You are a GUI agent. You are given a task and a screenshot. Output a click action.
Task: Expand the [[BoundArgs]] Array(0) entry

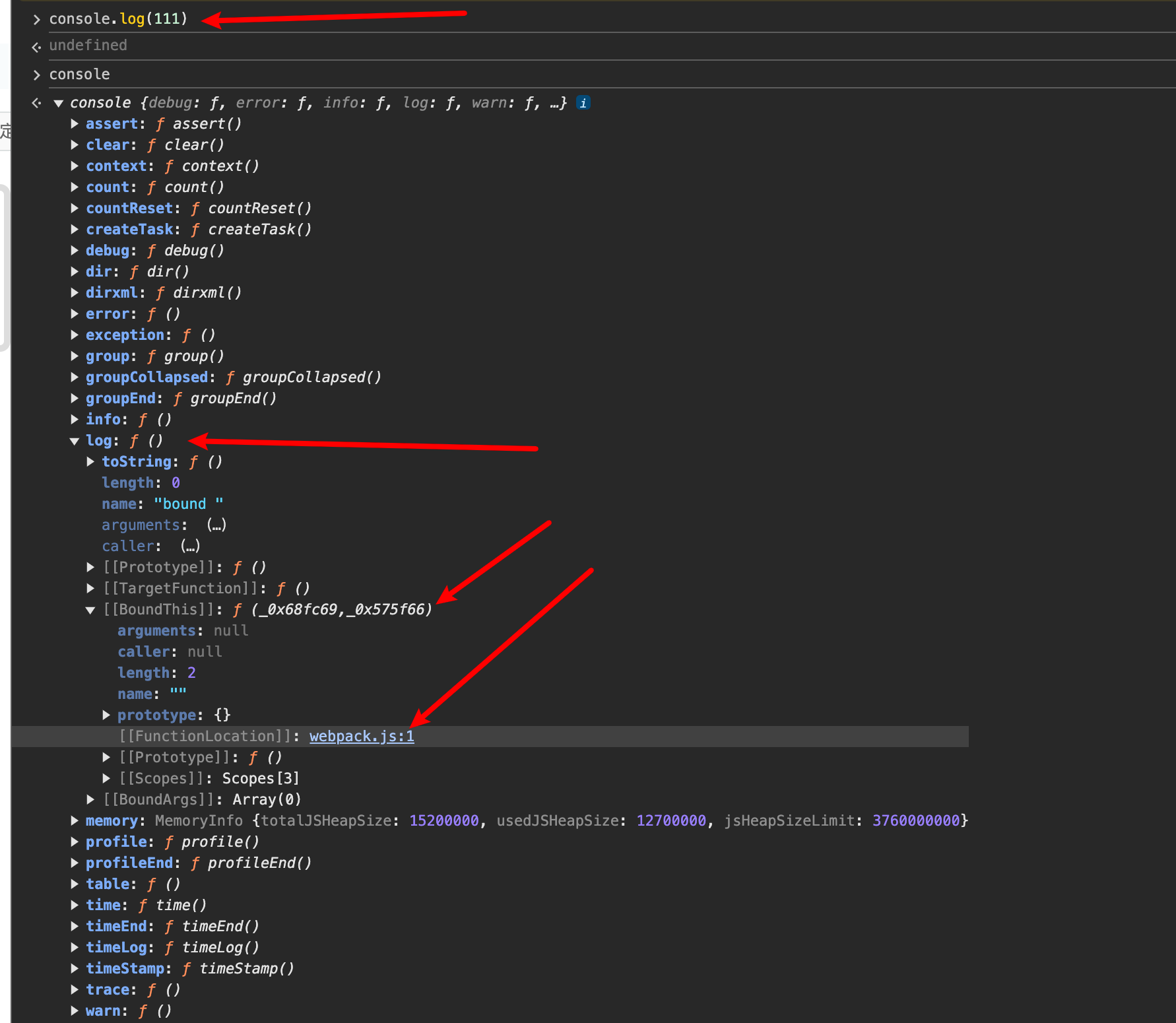[x=90, y=799]
